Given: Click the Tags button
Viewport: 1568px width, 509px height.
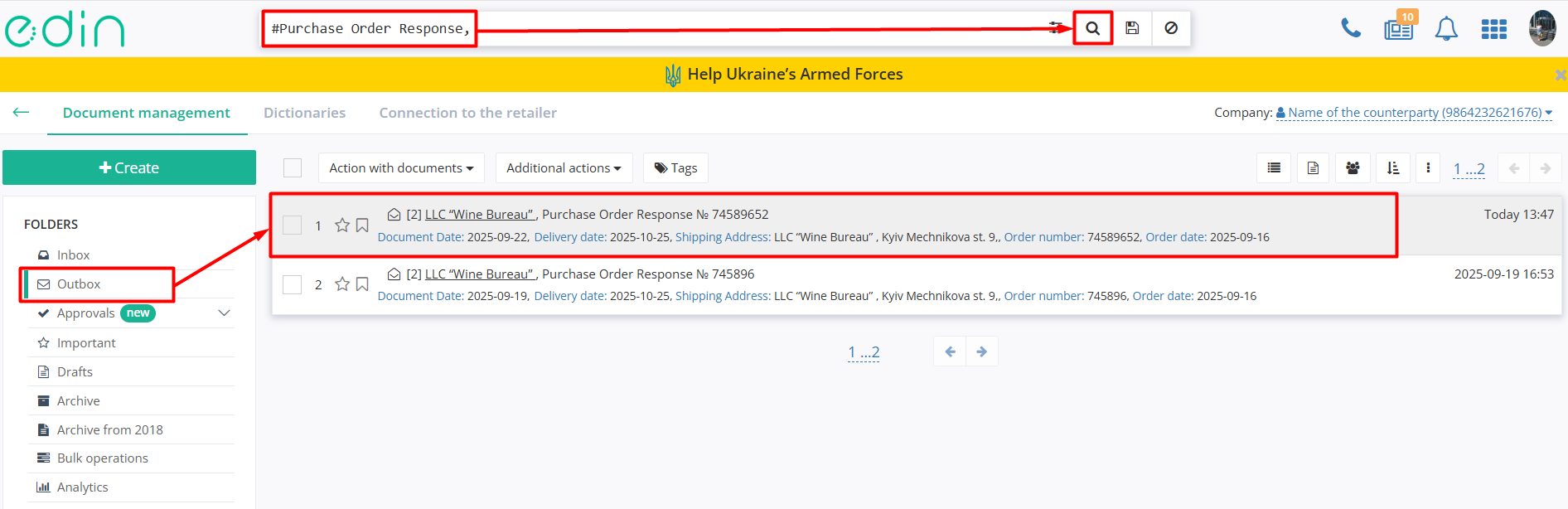Looking at the screenshot, I should pos(675,168).
